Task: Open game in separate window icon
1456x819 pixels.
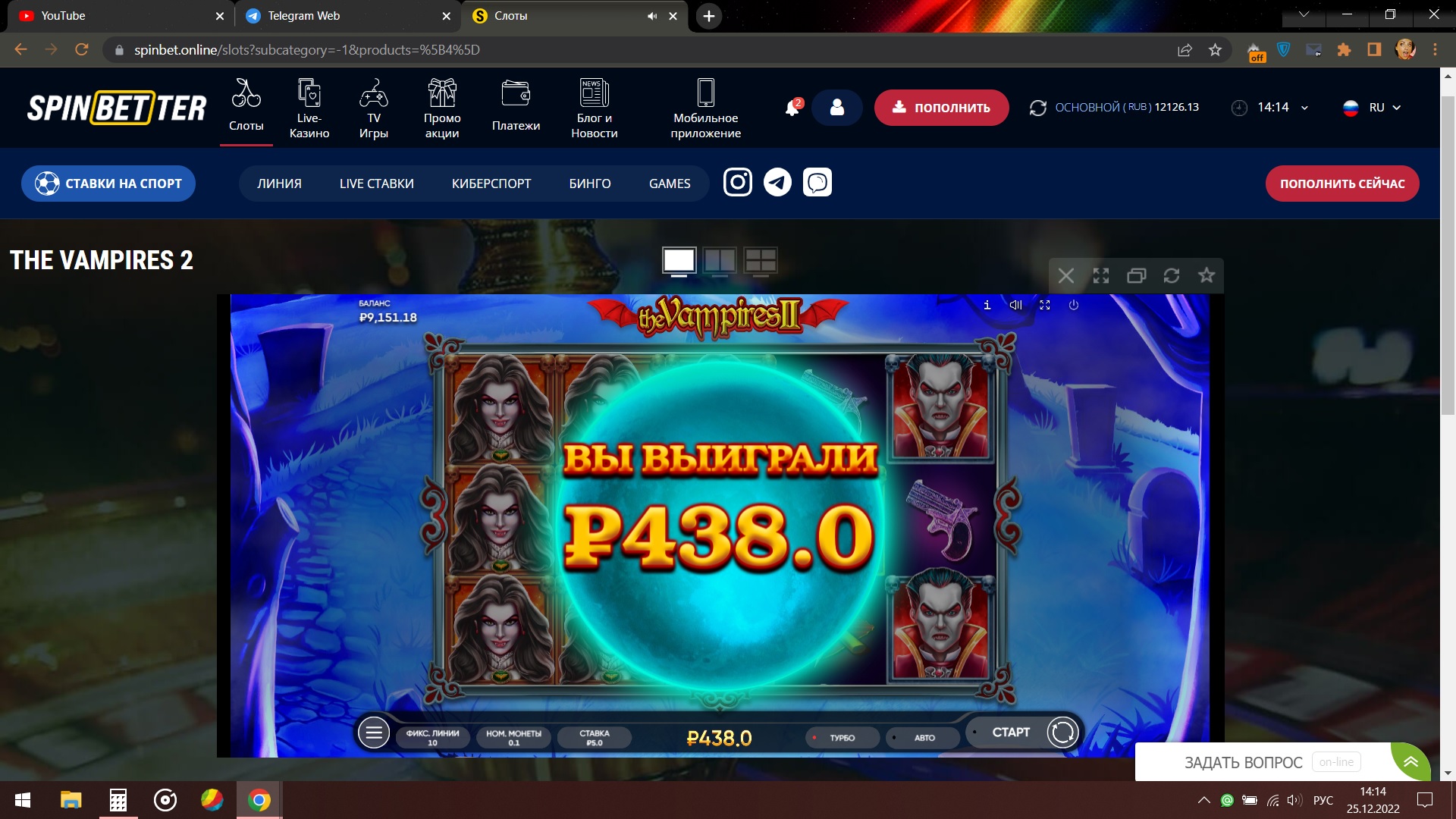Action: 1136,275
